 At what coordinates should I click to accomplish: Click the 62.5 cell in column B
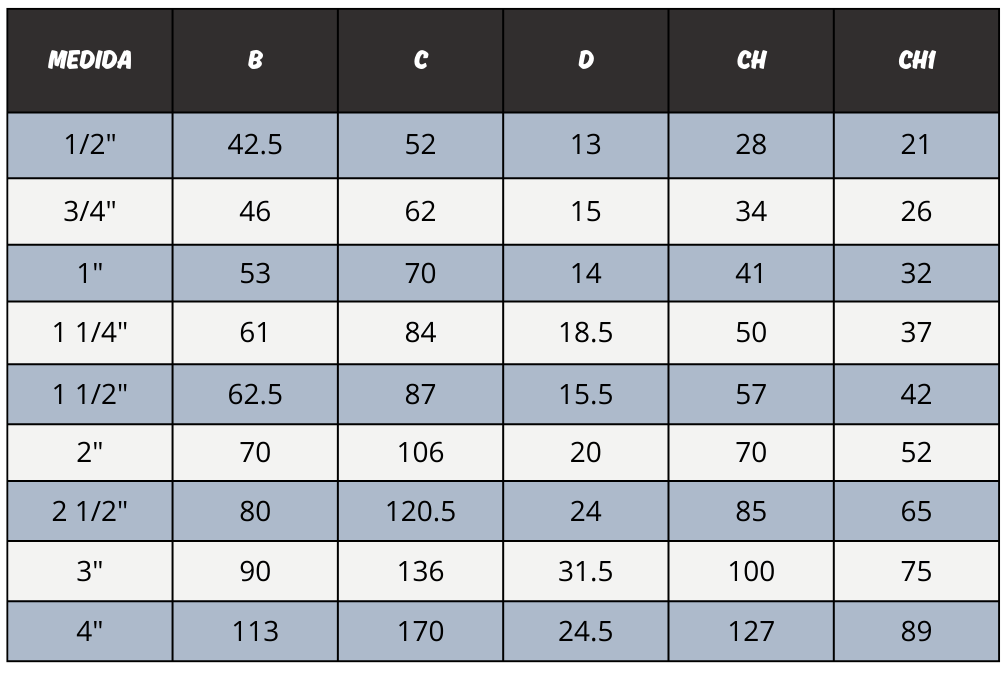255,394
